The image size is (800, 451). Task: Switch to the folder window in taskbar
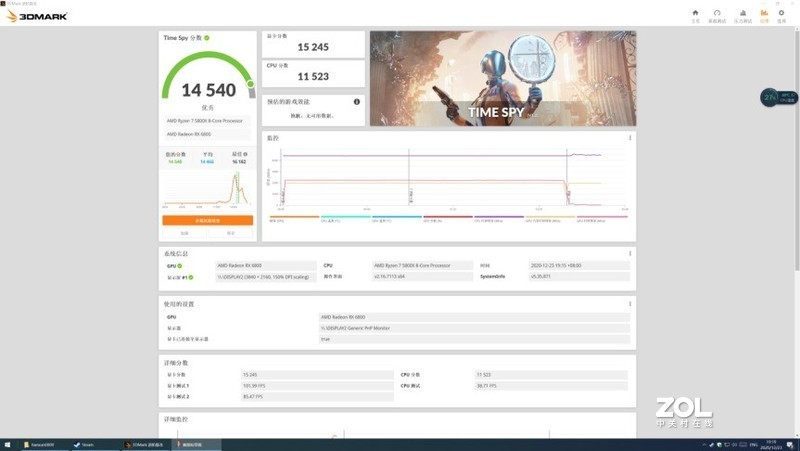pyautogui.click(x=43, y=445)
